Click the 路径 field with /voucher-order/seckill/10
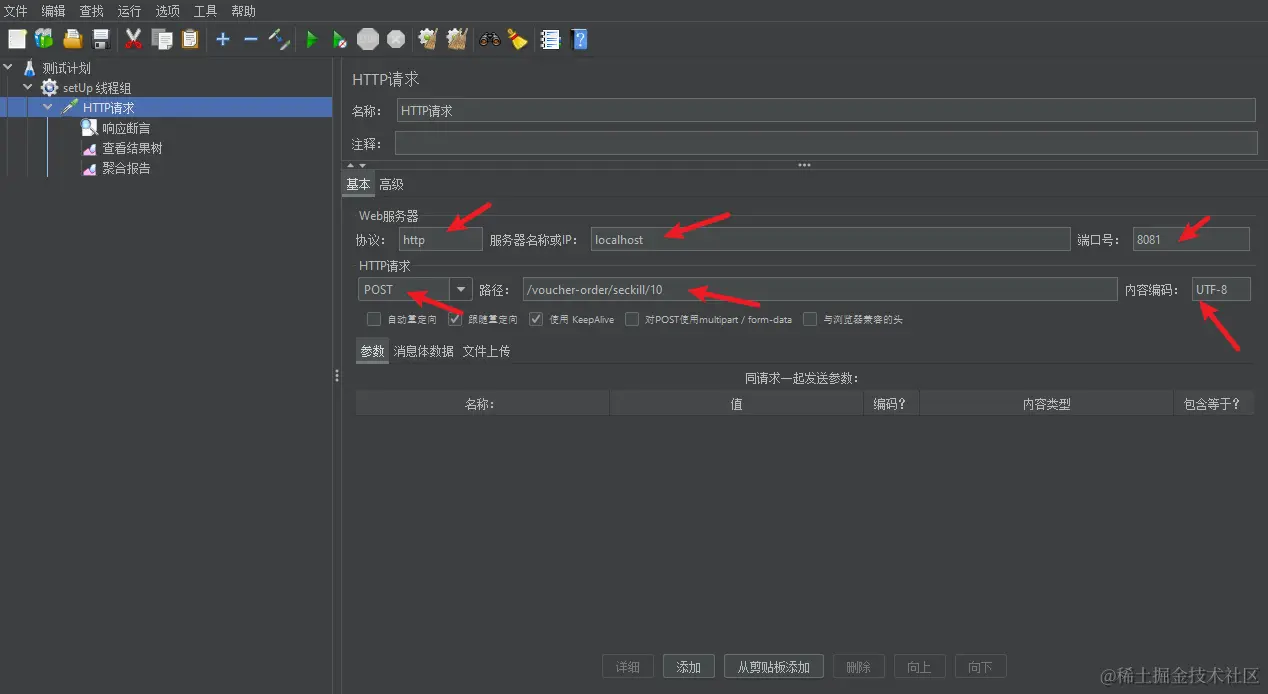Screen dimensions: 1268x694 click(820, 289)
